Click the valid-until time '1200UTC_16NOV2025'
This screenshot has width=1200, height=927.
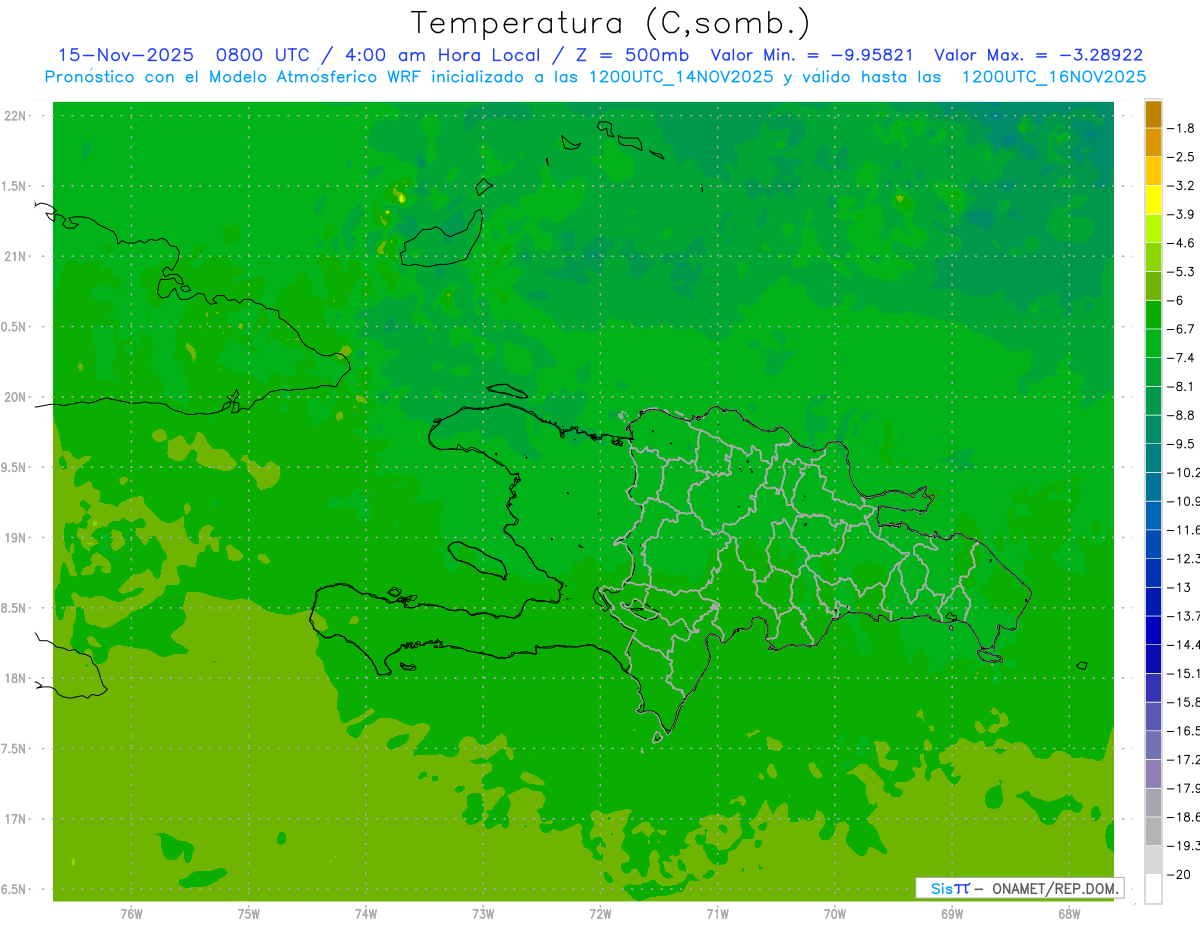[1053, 77]
